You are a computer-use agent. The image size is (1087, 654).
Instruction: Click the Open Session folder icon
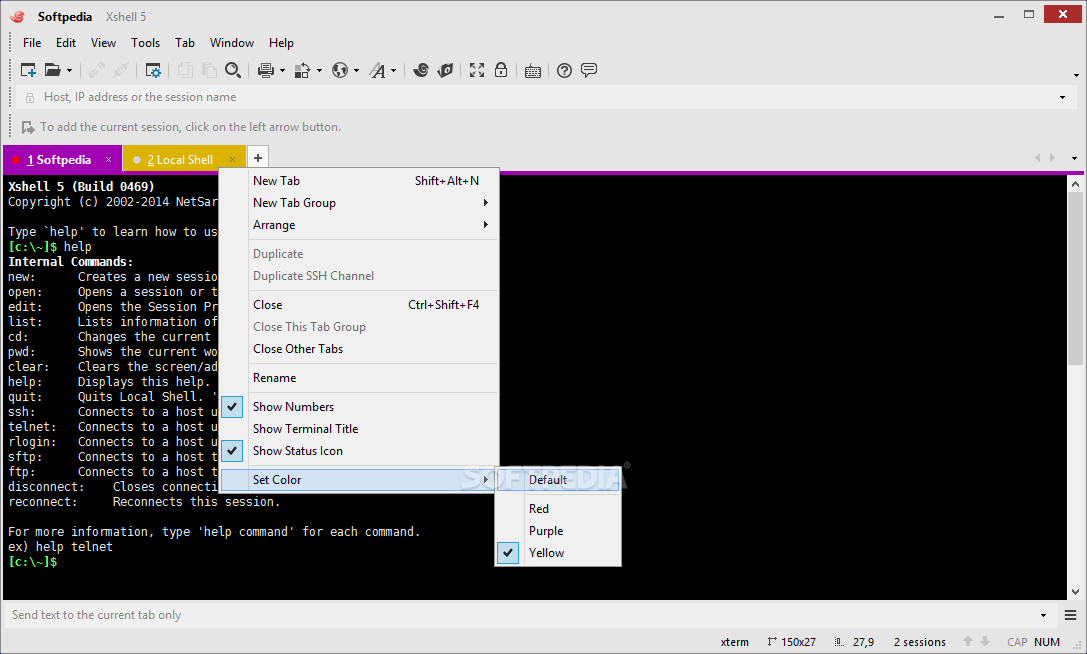pos(53,70)
